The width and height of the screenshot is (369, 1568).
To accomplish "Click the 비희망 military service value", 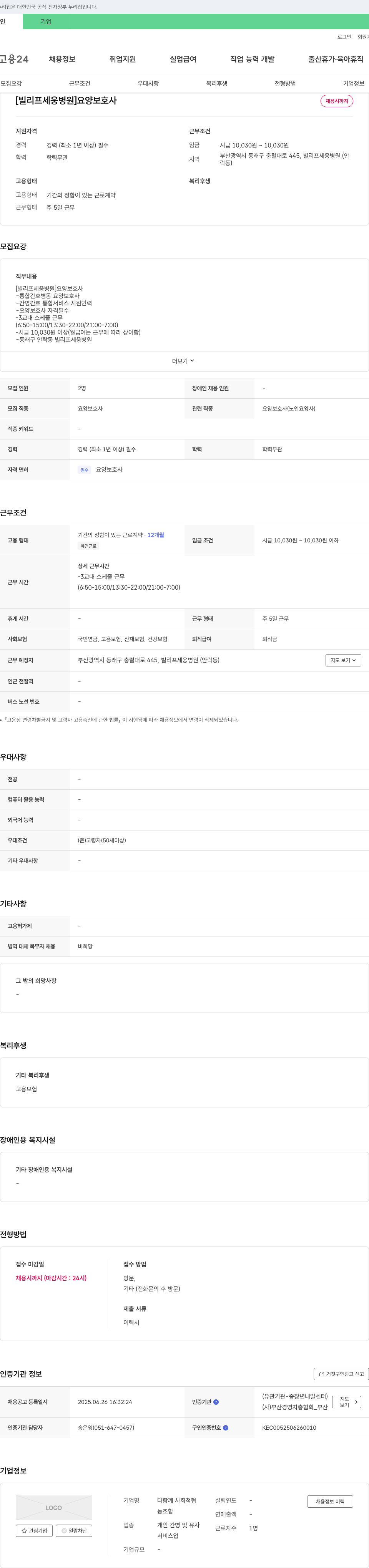I will [85, 946].
